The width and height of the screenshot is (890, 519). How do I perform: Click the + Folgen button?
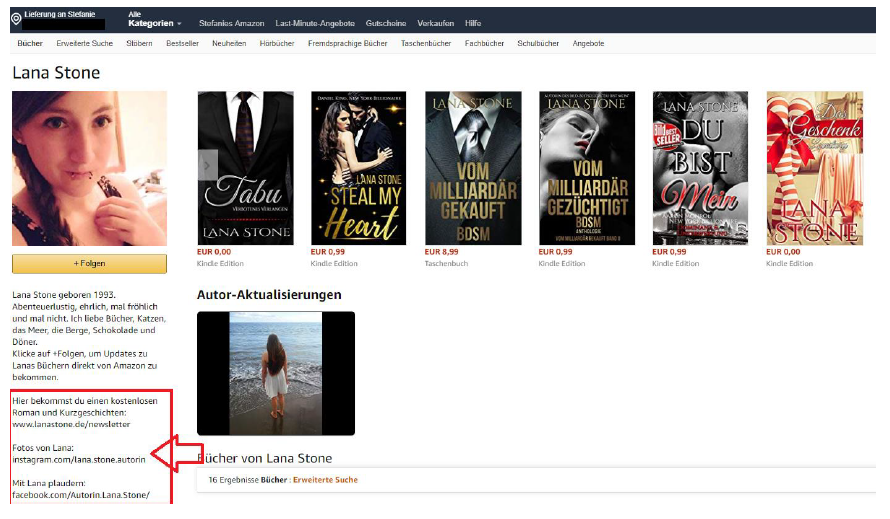tap(90, 263)
